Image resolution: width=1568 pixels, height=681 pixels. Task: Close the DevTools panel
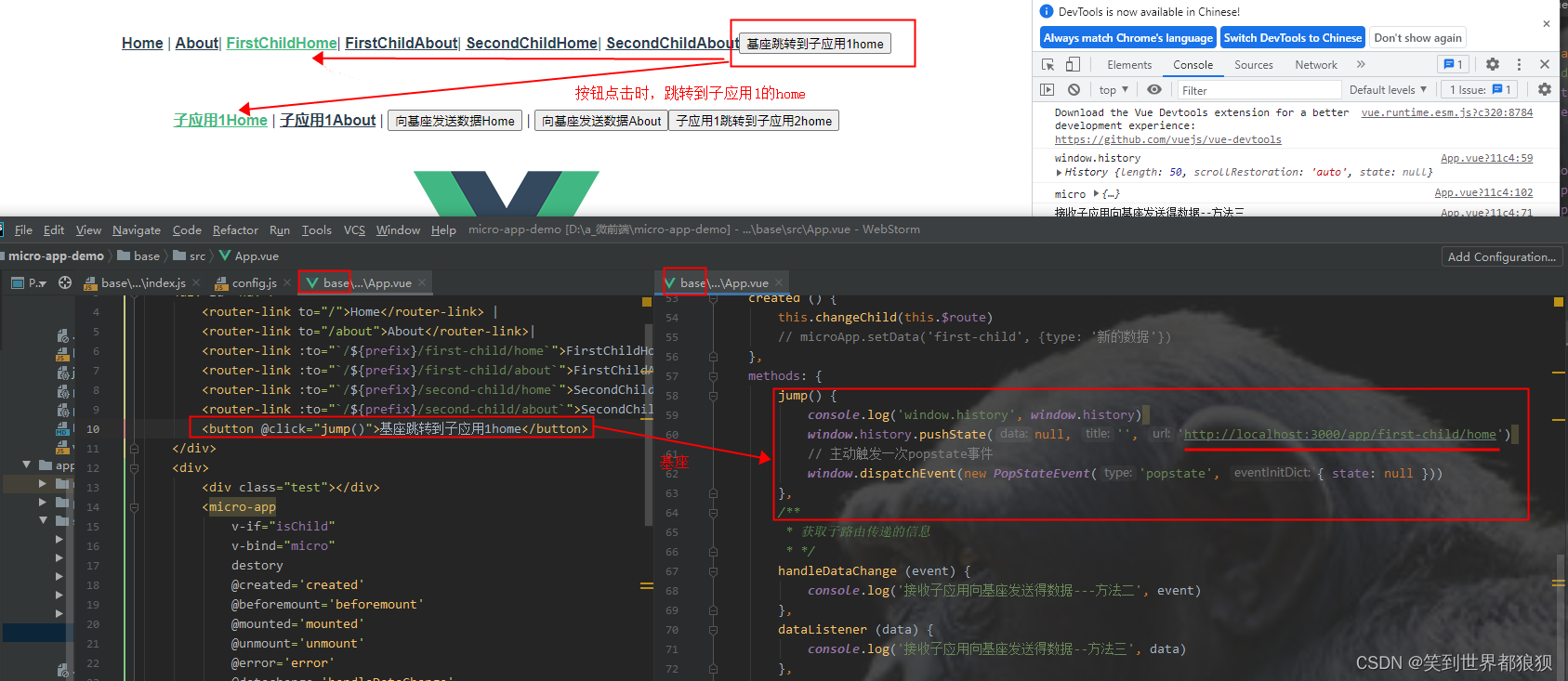1545,64
